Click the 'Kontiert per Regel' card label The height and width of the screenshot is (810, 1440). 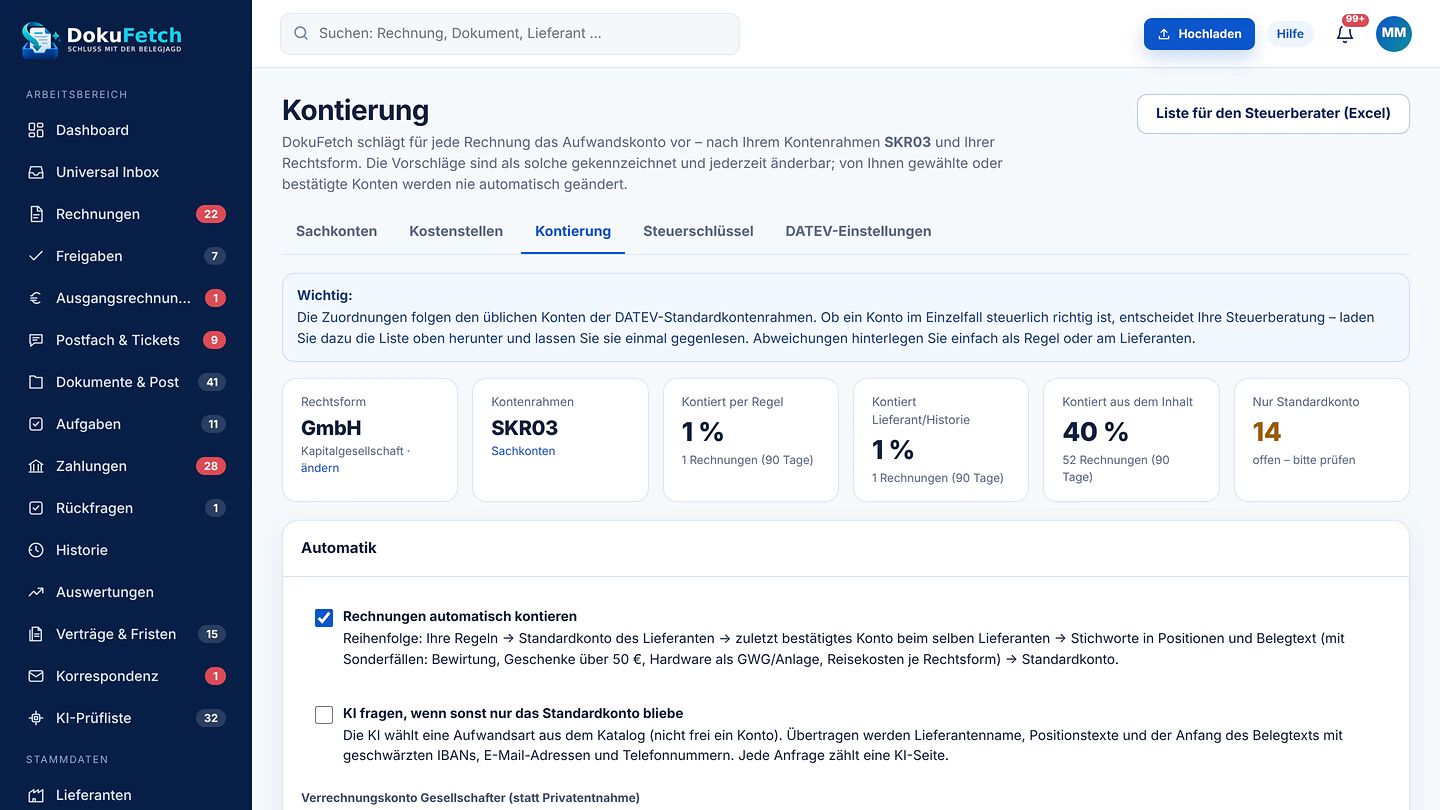tap(733, 402)
